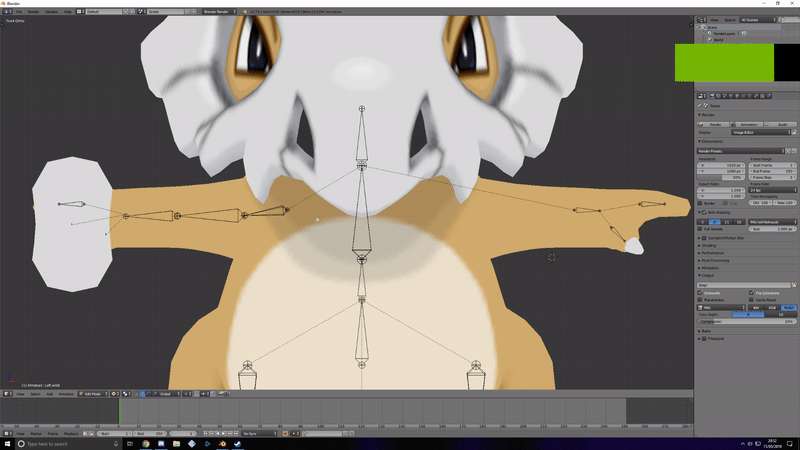The height and width of the screenshot is (450, 800).
Task: Open the Render tab camera icon in Properties
Action: coord(712,96)
